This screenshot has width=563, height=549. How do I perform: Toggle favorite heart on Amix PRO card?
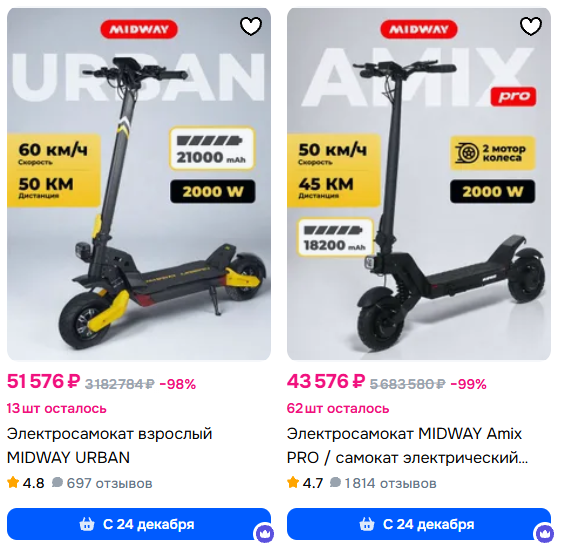pos(531,26)
